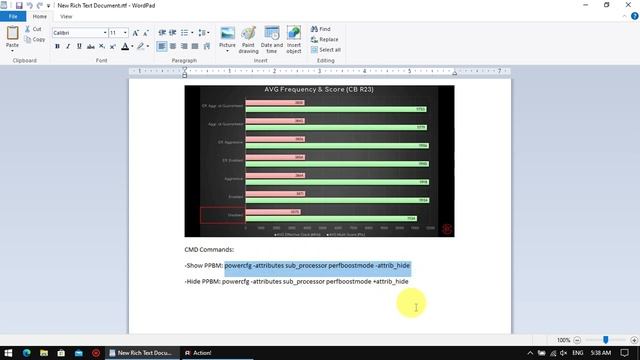Open File Explorer from taskbar
This screenshot has height=360, width=640.
coord(44,353)
